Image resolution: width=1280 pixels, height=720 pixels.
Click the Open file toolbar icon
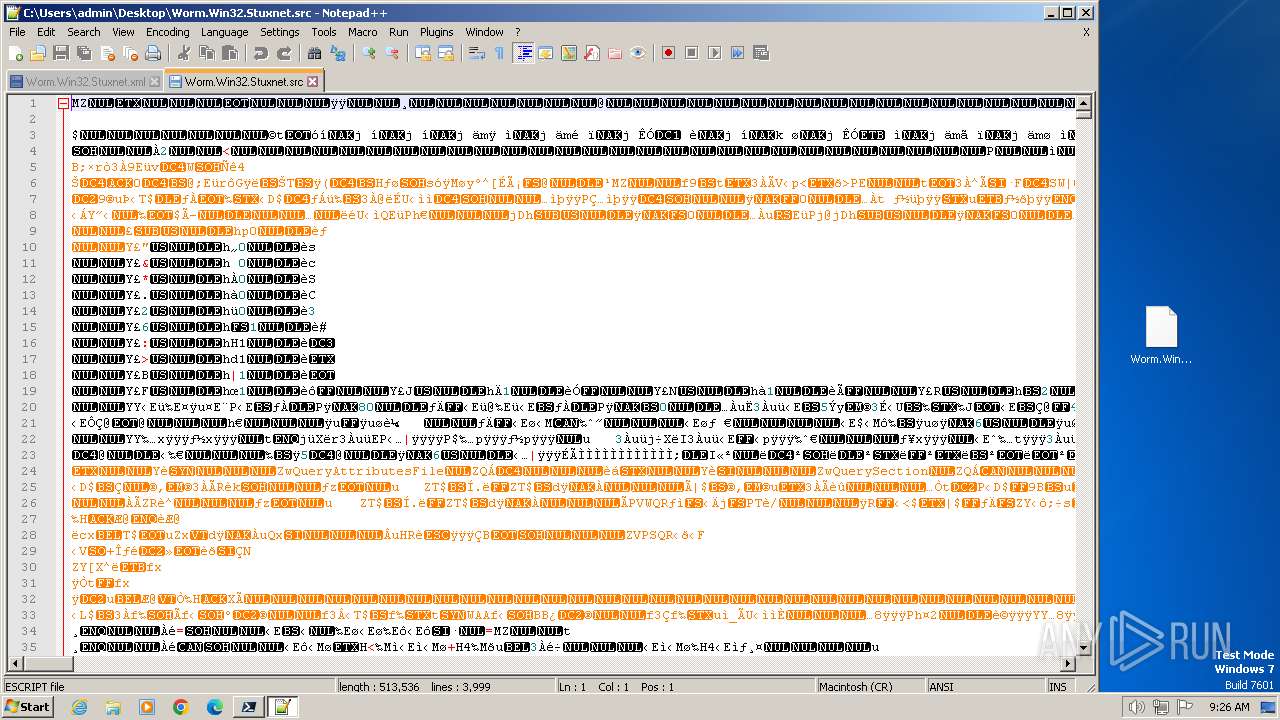(38, 53)
